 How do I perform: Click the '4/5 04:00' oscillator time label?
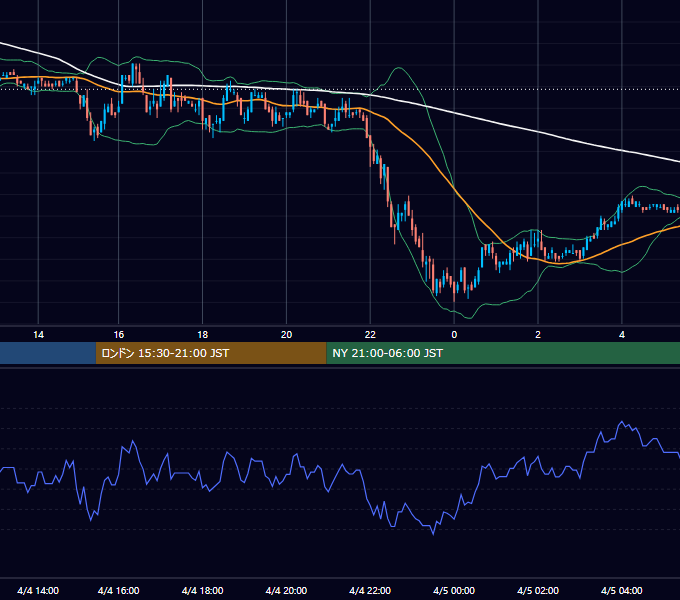click(x=622, y=590)
